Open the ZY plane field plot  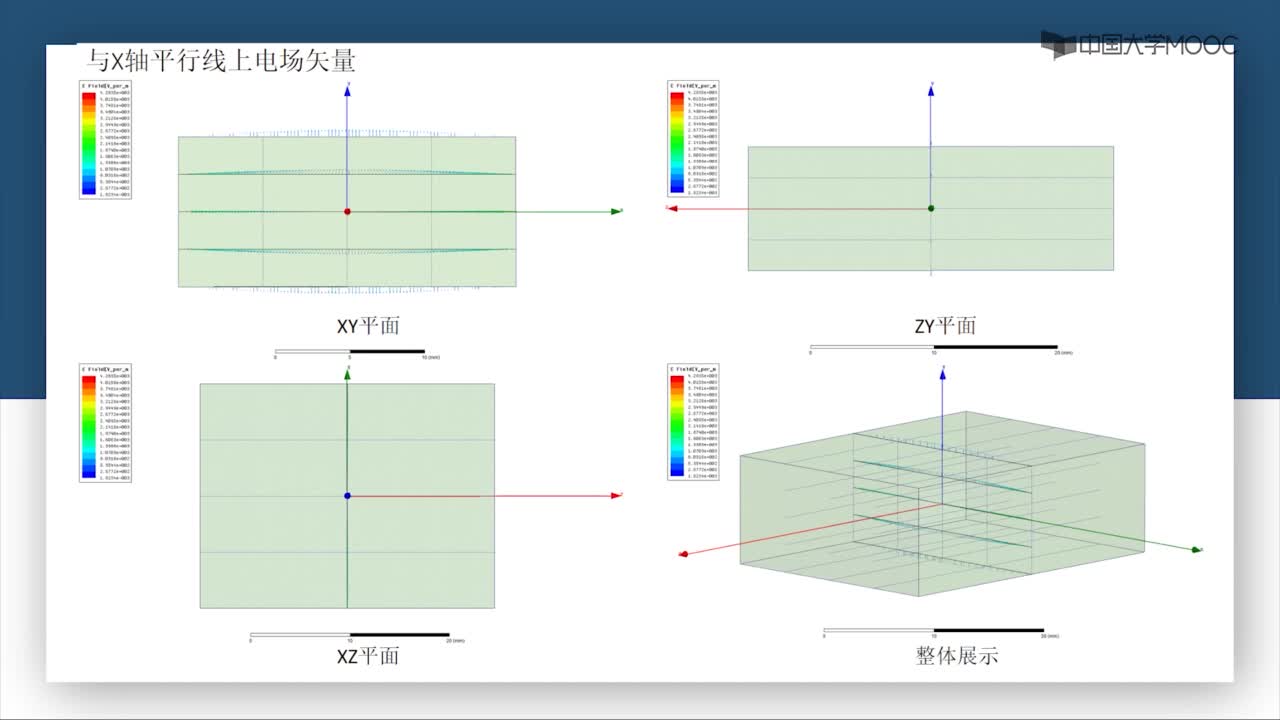930,208
